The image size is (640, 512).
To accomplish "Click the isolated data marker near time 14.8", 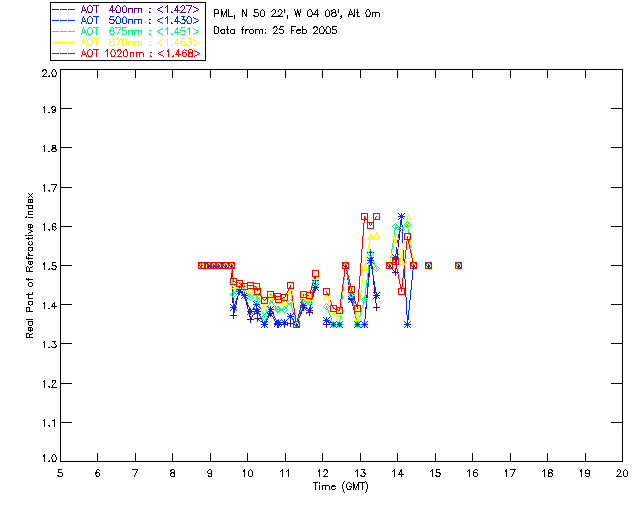I will click(428, 265).
